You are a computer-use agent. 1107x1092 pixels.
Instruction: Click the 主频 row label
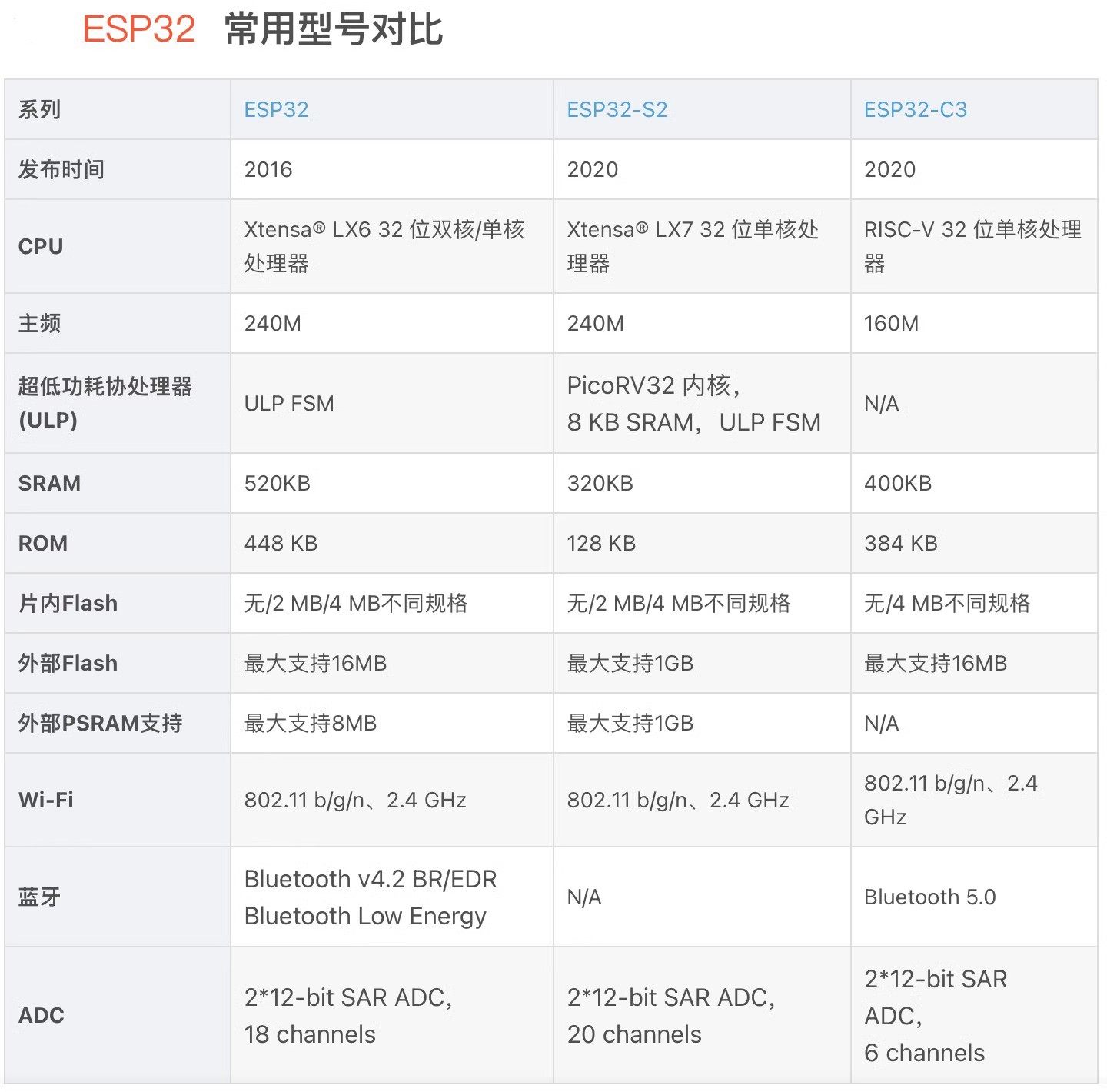pos(38,323)
